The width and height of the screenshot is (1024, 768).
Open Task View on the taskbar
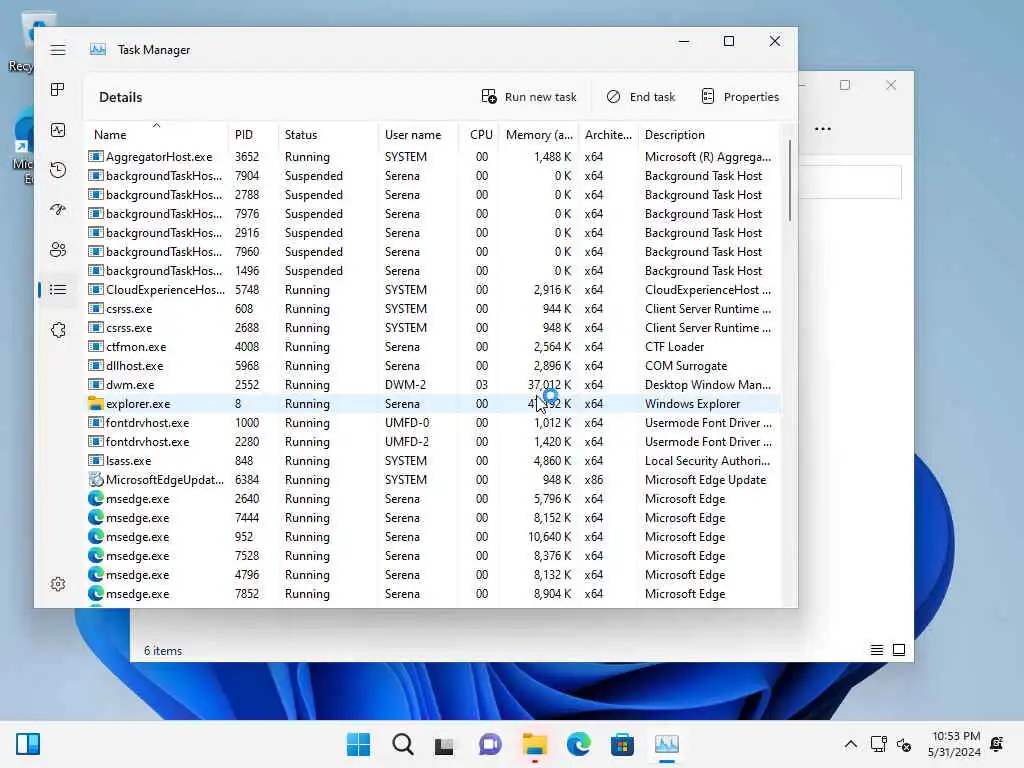[x=444, y=744]
